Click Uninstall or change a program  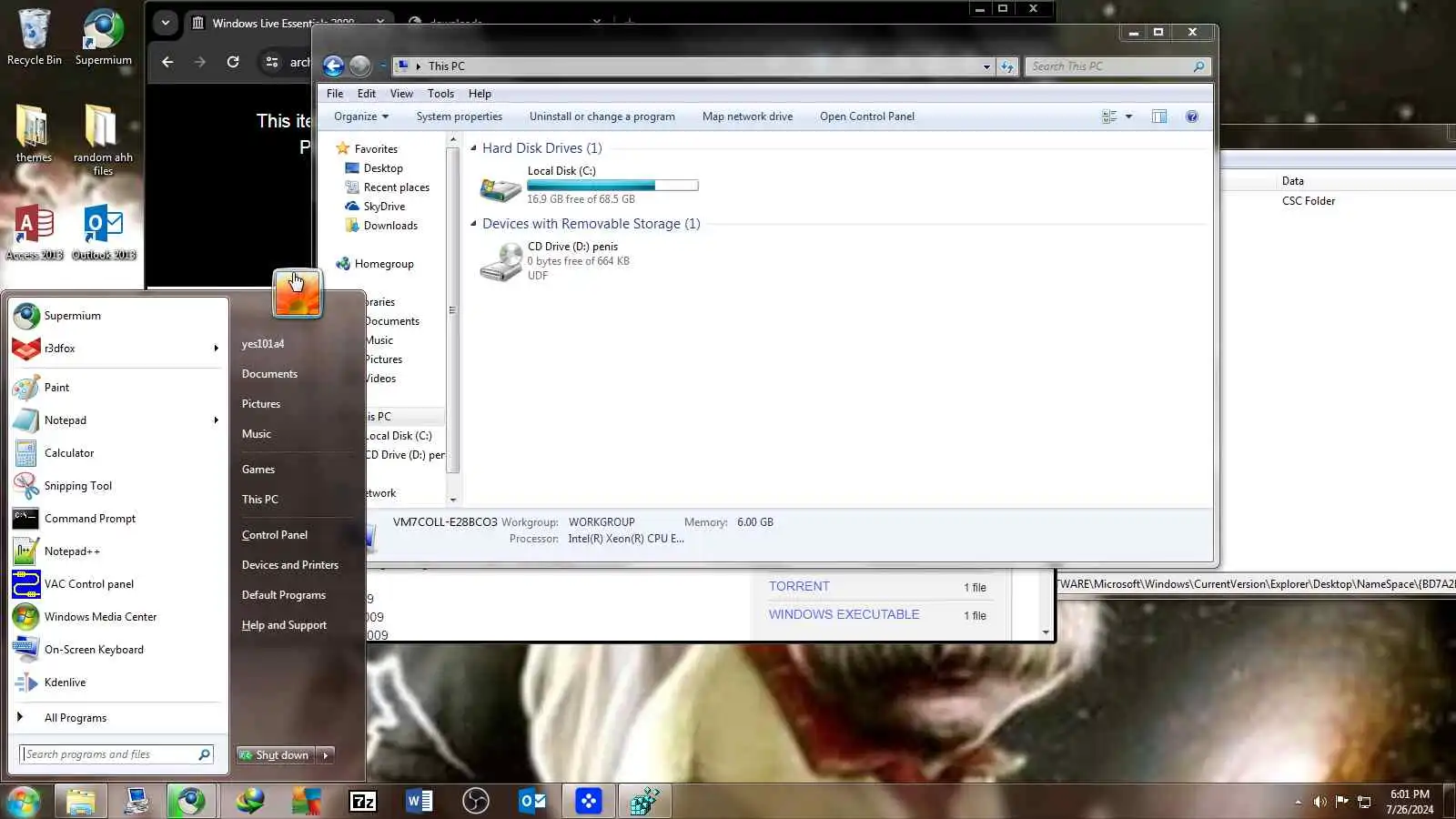602,116
